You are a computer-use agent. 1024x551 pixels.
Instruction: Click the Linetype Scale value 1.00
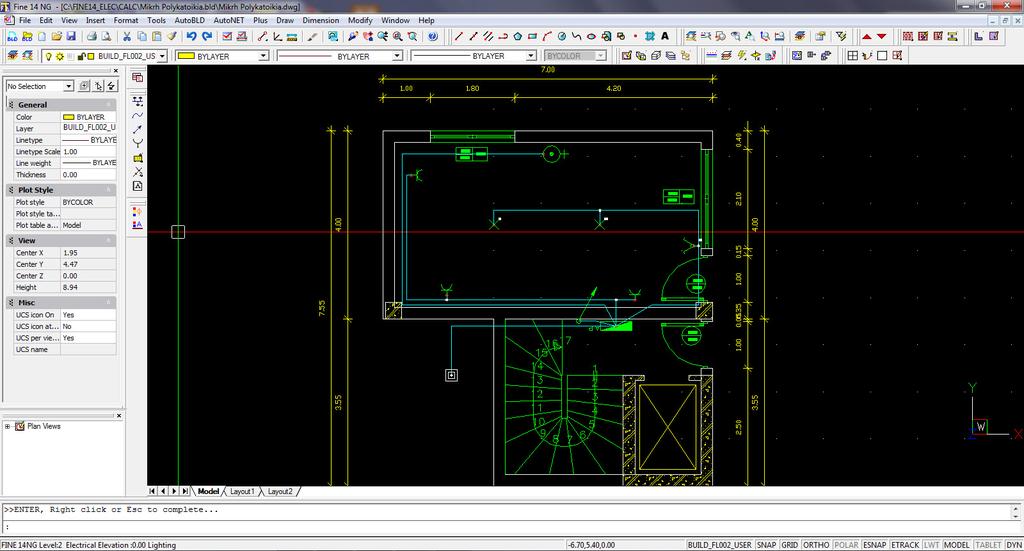point(89,151)
